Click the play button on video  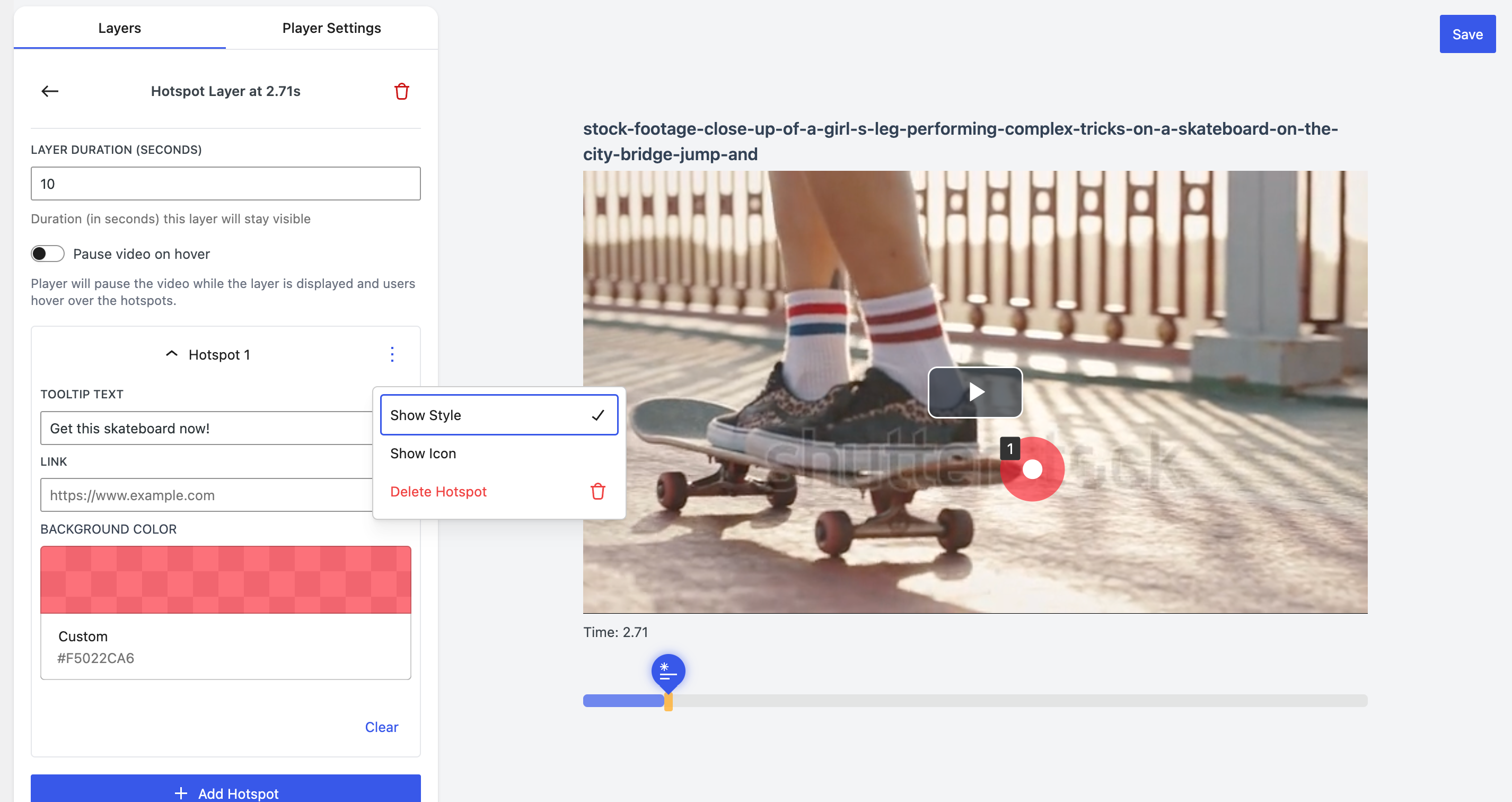point(975,392)
